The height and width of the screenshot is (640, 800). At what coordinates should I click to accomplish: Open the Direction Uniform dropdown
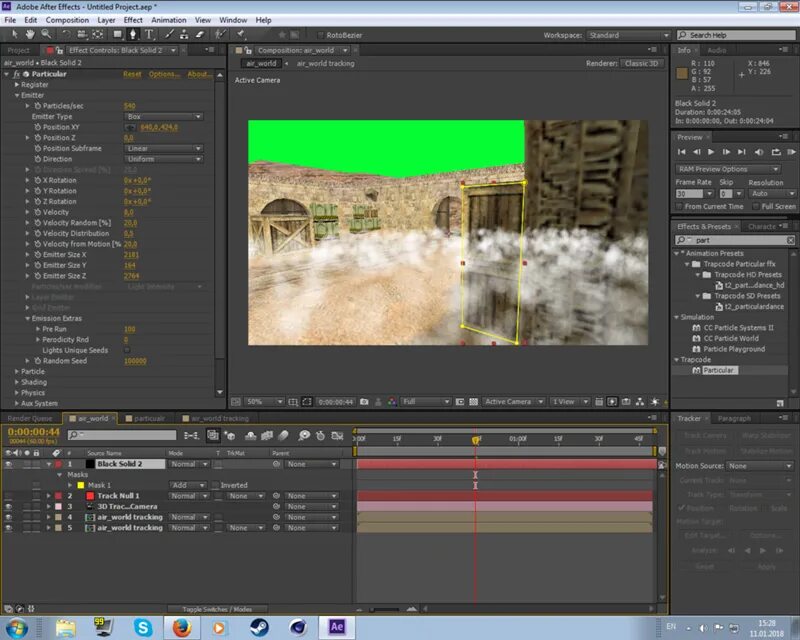pos(164,159)
